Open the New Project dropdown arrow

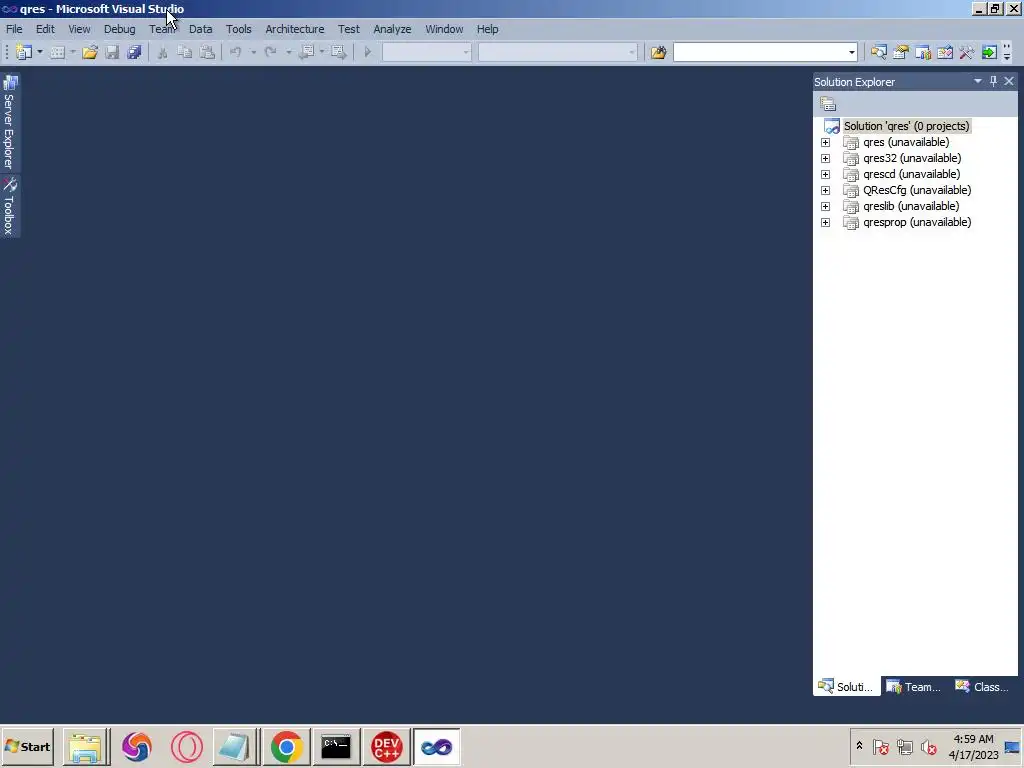tap(40, 52)
